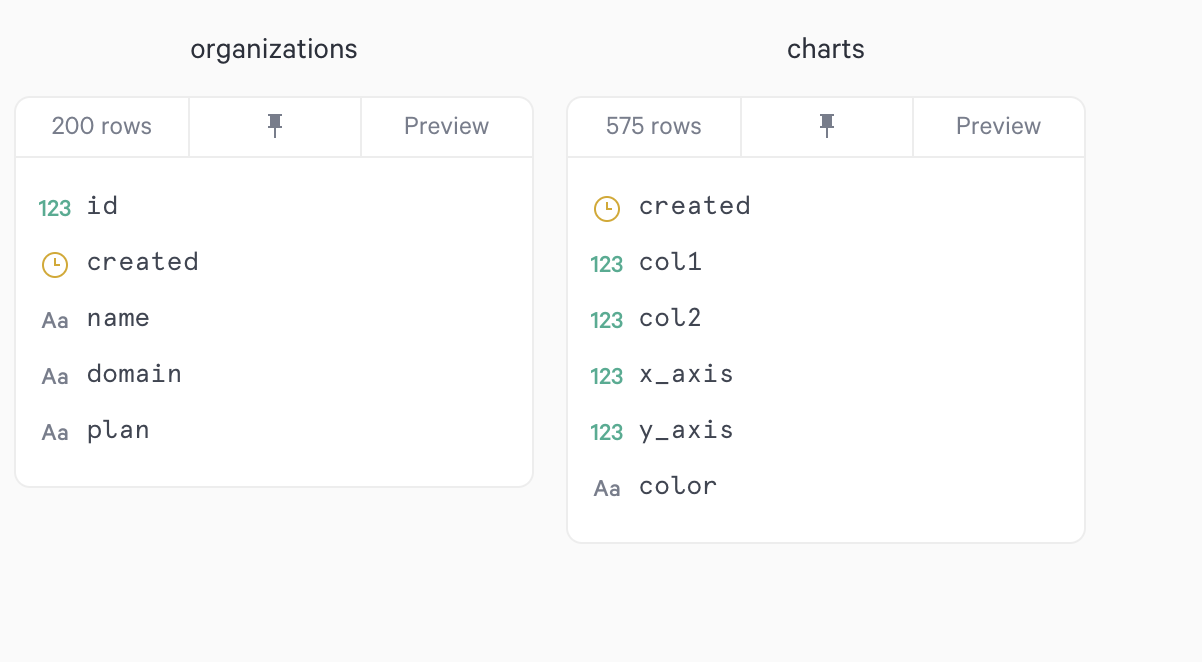Viewport: 1202px width, 662px height.
Task: Select the plan column in organizations
Action: 118,431
